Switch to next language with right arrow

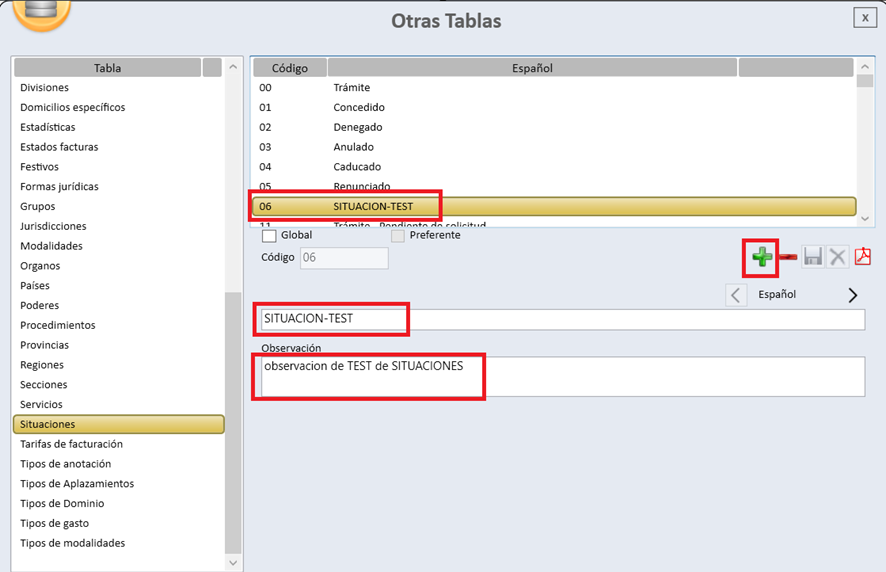(x=852, y=295)
